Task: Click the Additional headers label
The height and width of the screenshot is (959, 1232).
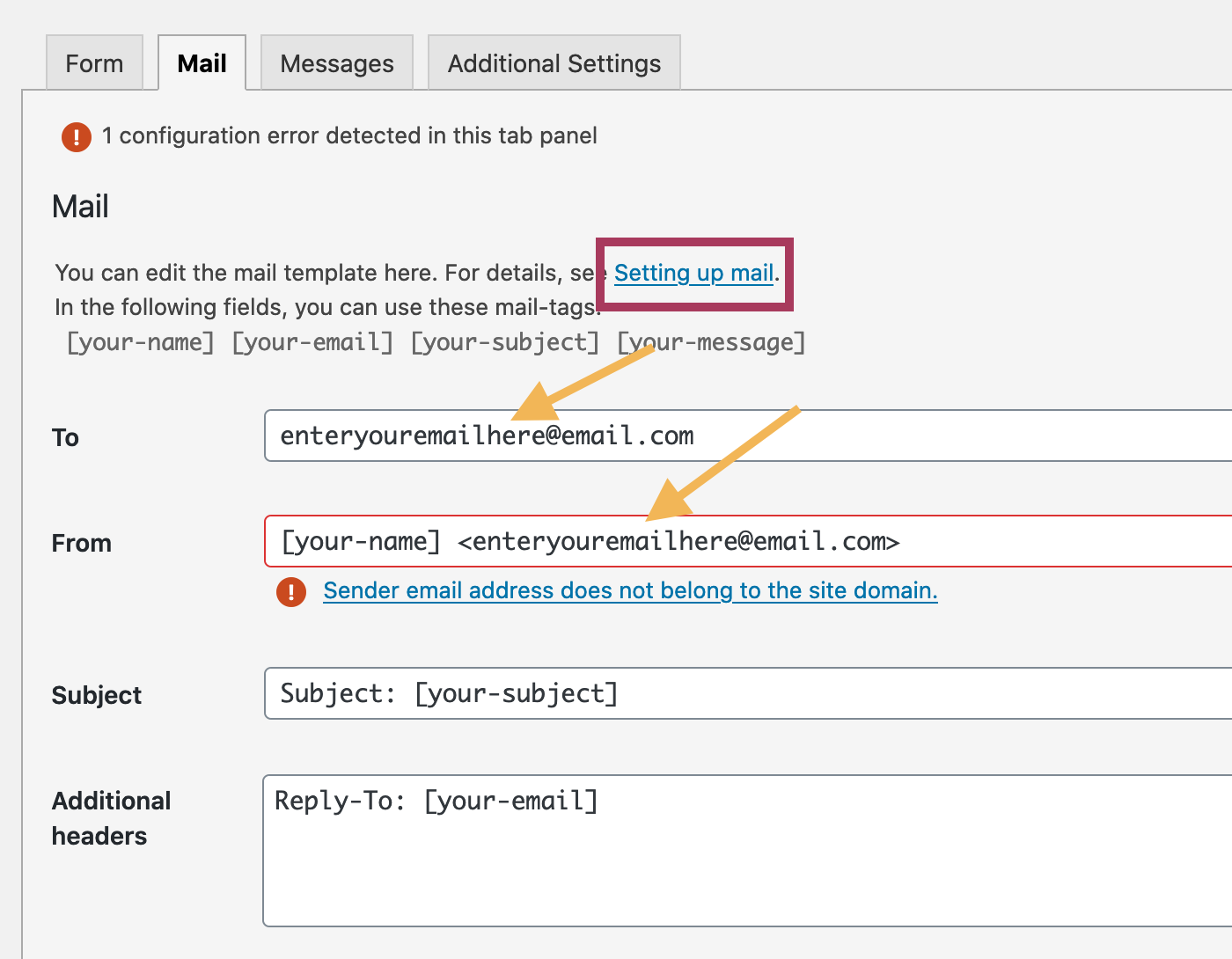Action: point(112,818)
